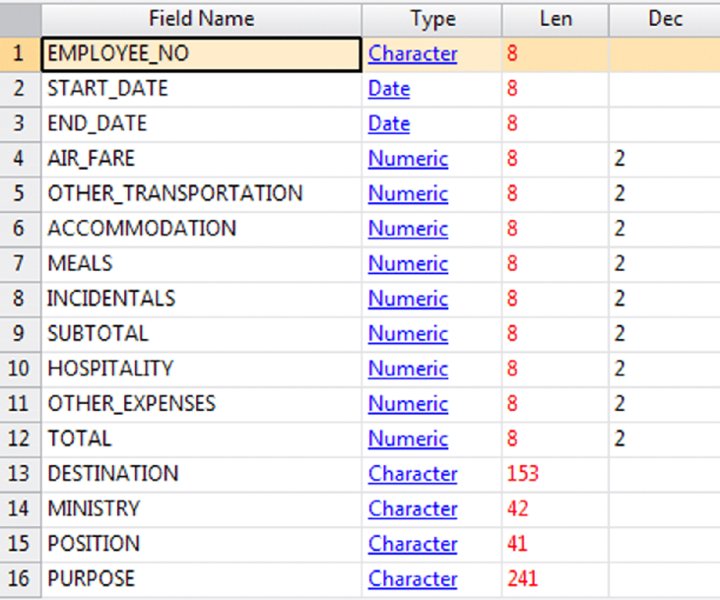Select row header number 7 for MEALS

tap(19, 264)
